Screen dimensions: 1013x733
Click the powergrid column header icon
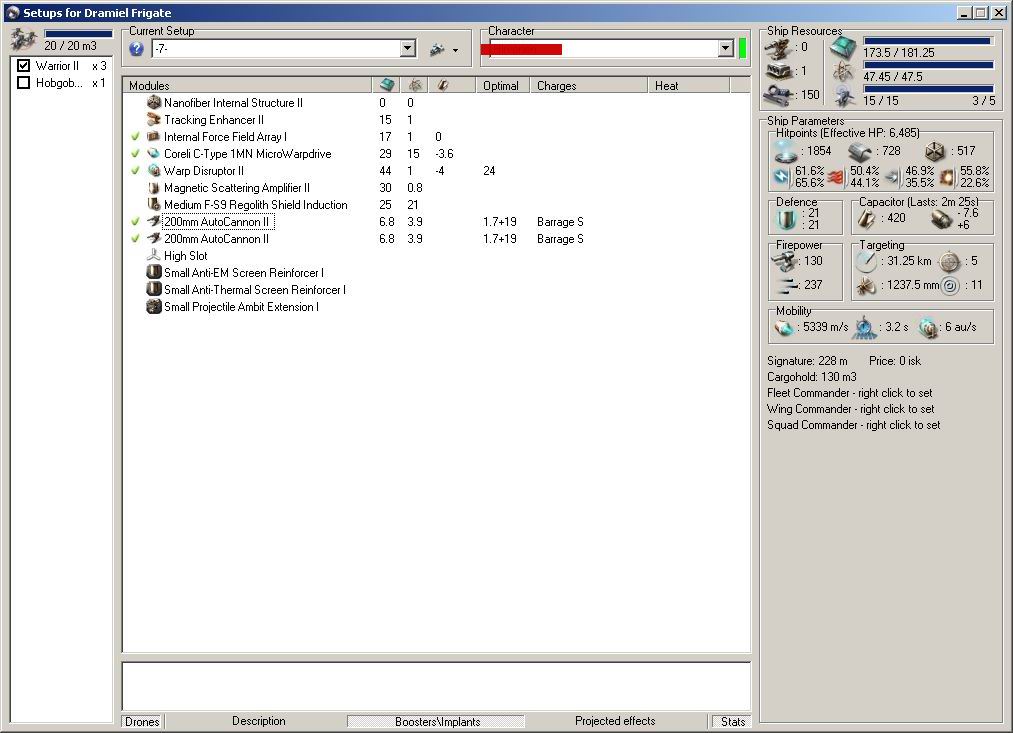pos(415,85)
